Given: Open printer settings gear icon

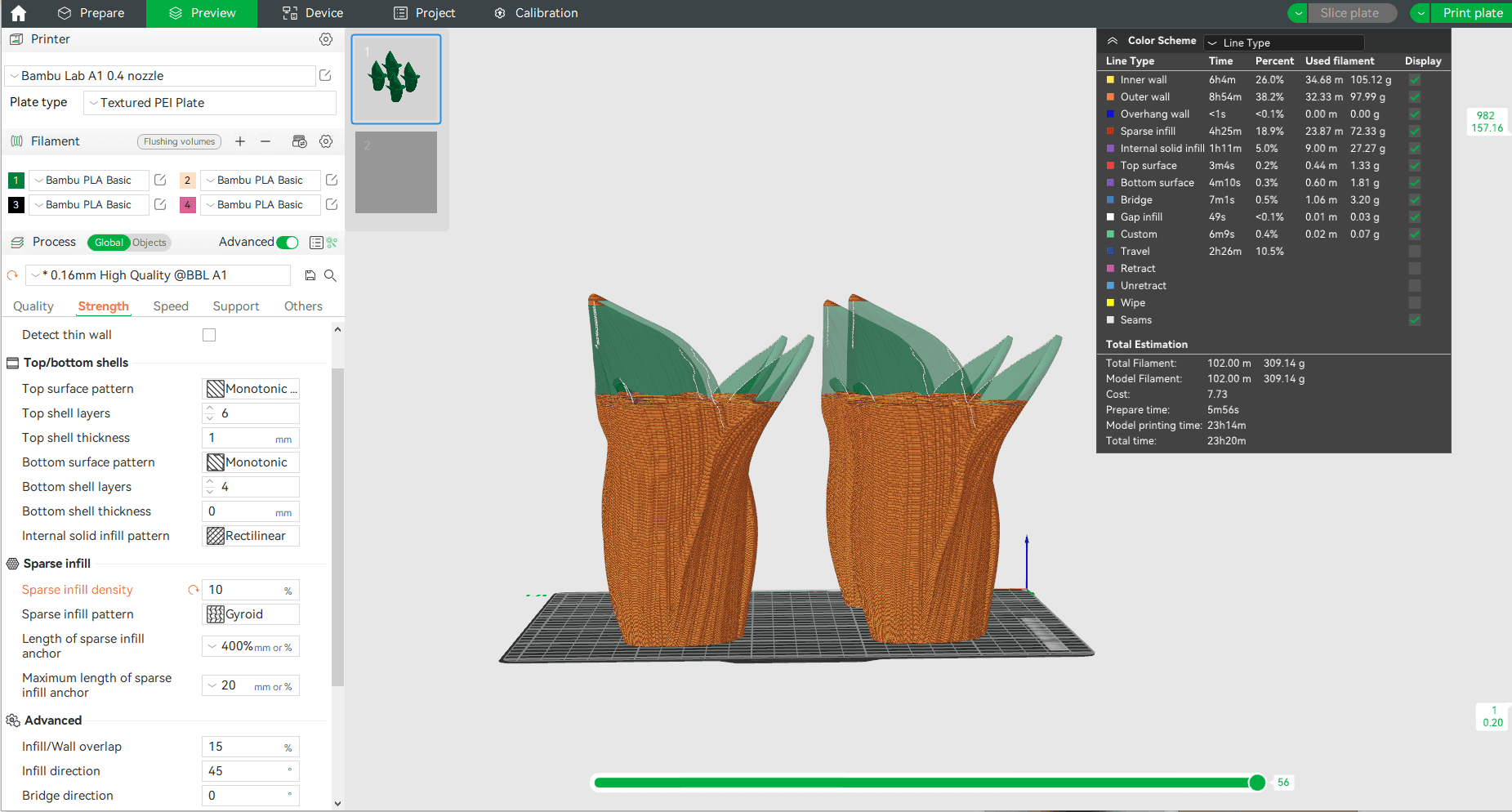Looking at the screenshot, I should click(326, 39).
